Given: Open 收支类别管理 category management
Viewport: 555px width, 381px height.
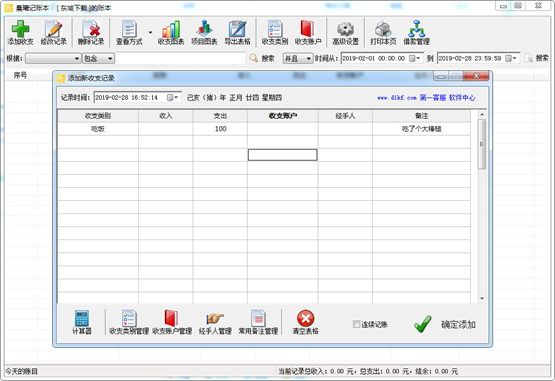Looking at the screenshot, I should click(x=129, y=322).
